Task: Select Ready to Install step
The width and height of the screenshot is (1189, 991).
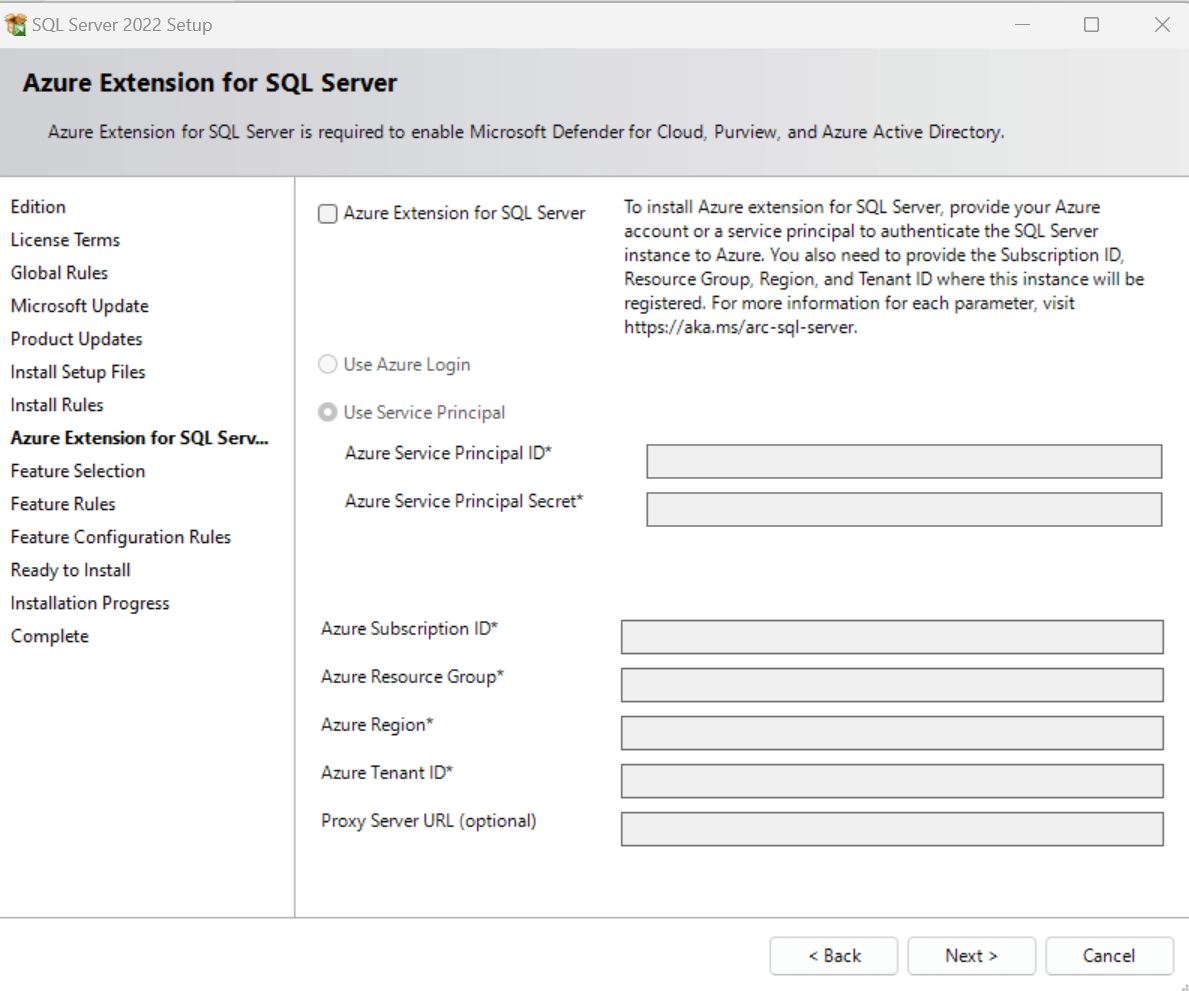Action: coord(71,570)
